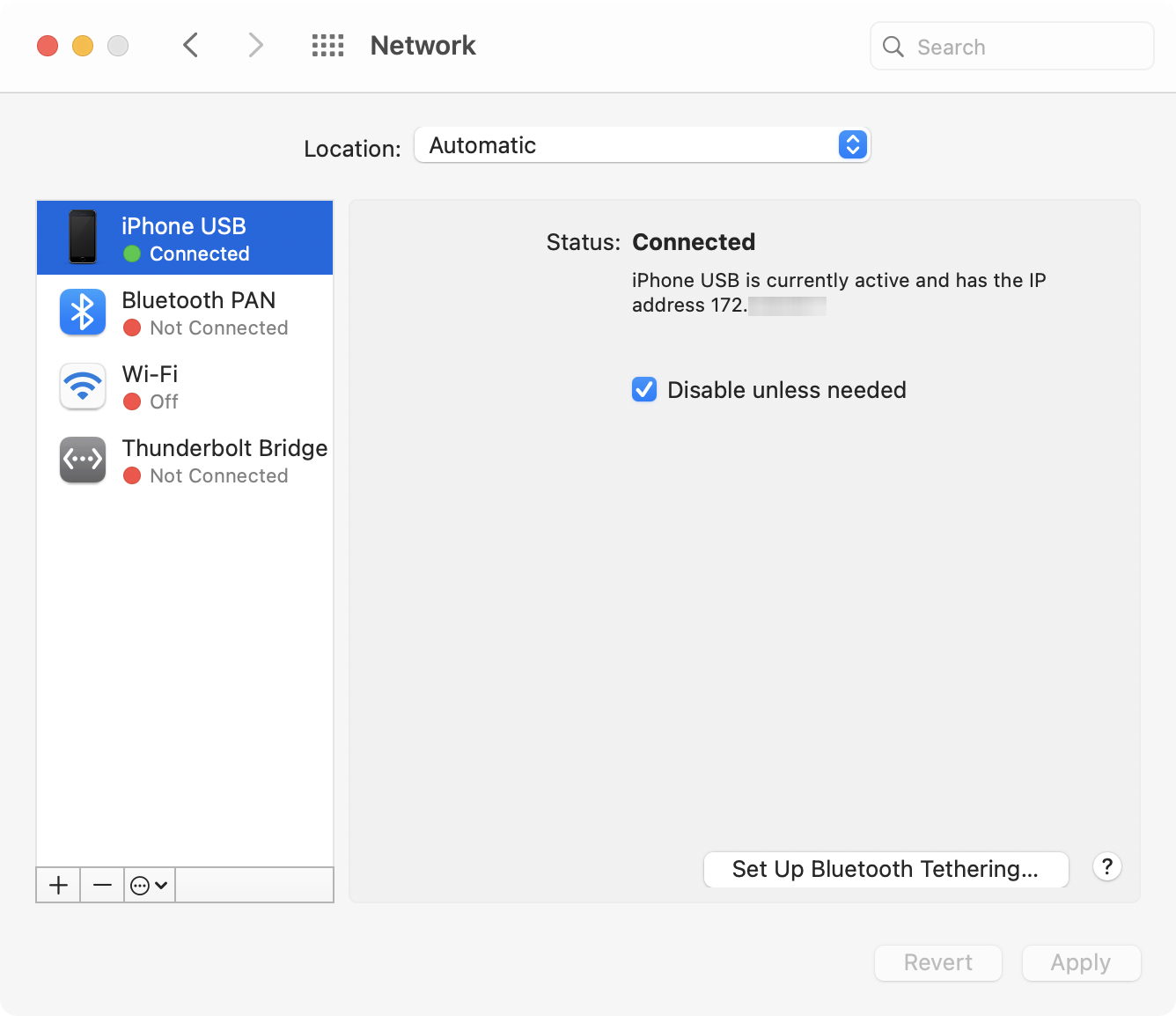Open the service action menu (ellipsis)
The image size is (1176, 1016).
click(x=150, y=885)
